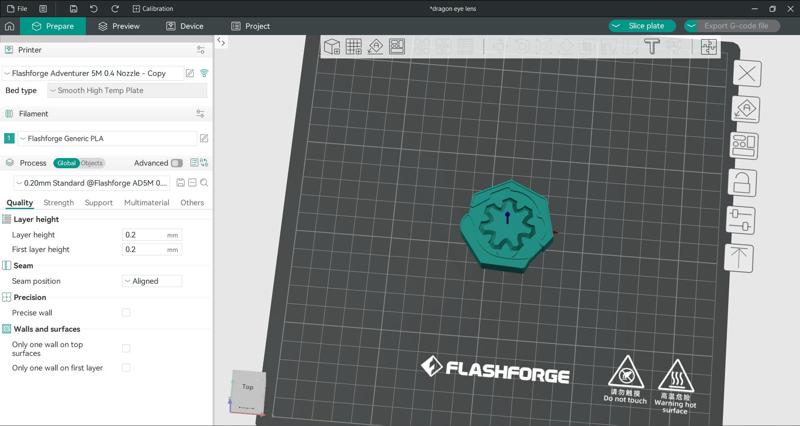Select the Text shape tool
The width and height of the screenshot is (800, 426).
tap(652, 46)
